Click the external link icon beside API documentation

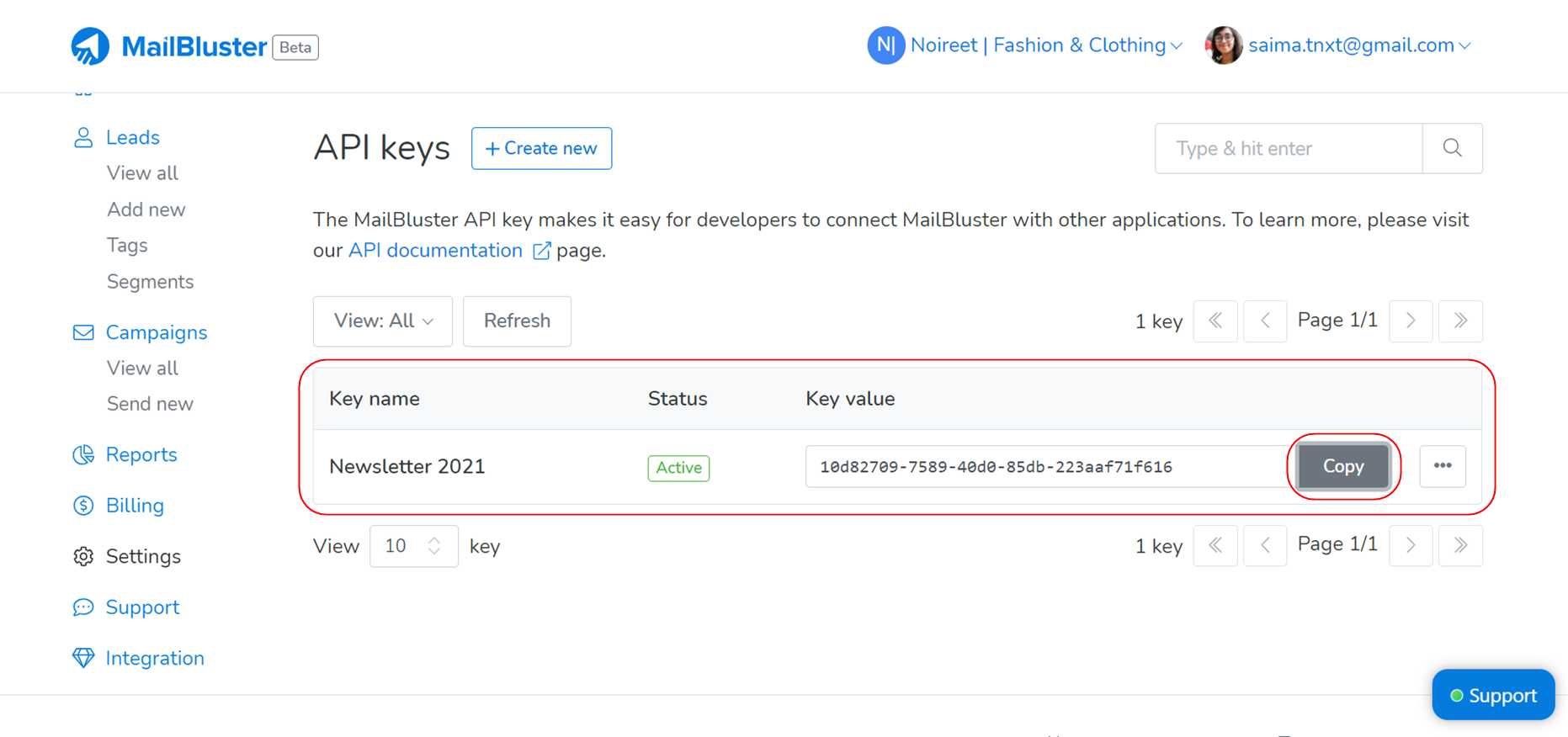(542, 251)
